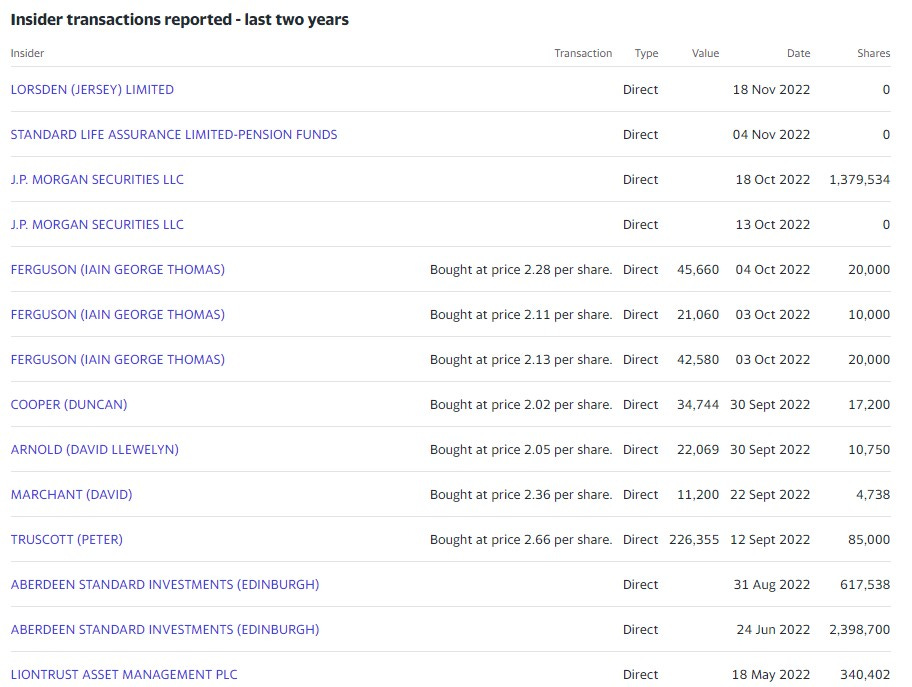Screen dimensions: 912x687
Task: Select 'Direct' type in the COOPER (DUNCAN) row
Action: pyautogui.click(x=640, y=404)
